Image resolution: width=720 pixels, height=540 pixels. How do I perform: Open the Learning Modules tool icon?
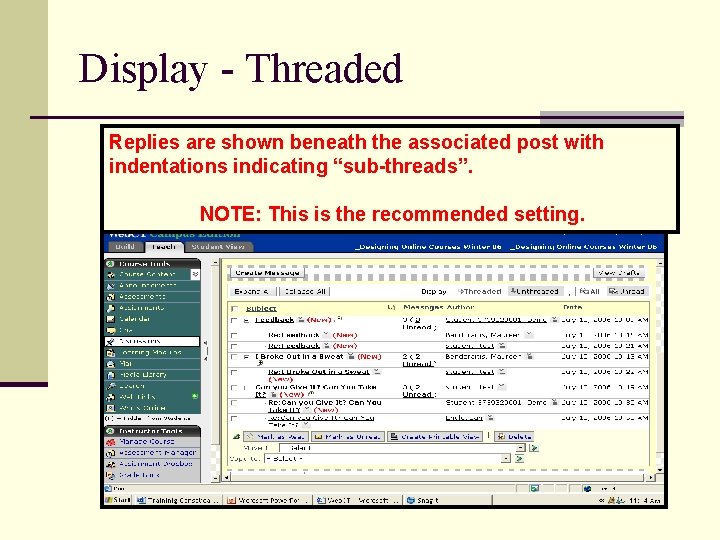[111, 353]
